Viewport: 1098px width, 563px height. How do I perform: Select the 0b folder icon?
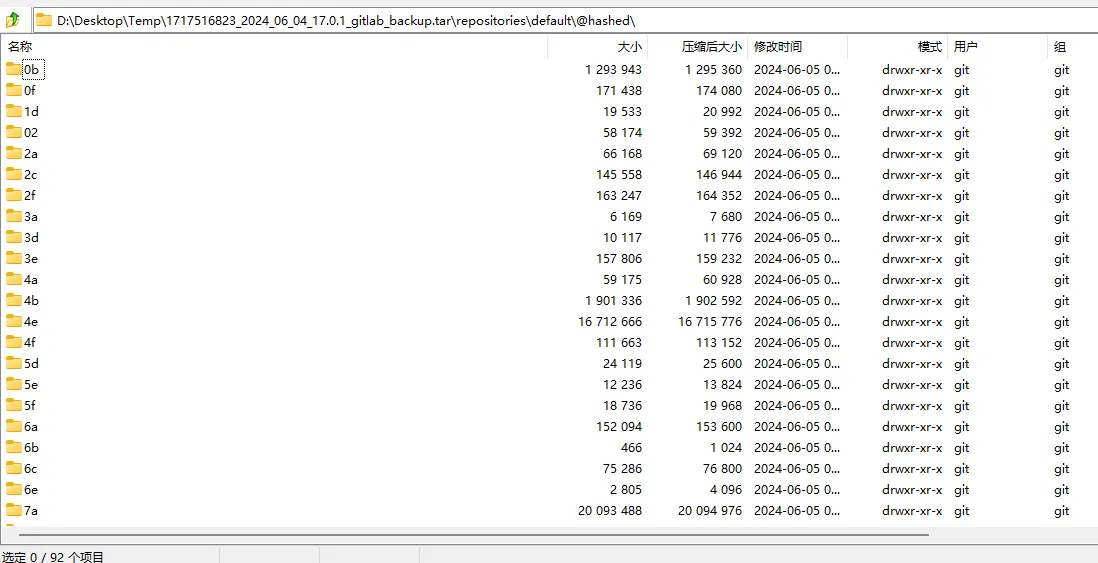[x=14, y=69]
